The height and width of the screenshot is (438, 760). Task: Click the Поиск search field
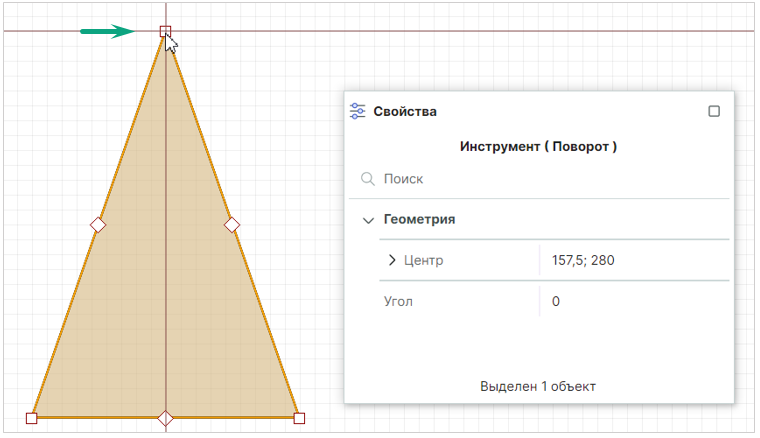[539, 179]
